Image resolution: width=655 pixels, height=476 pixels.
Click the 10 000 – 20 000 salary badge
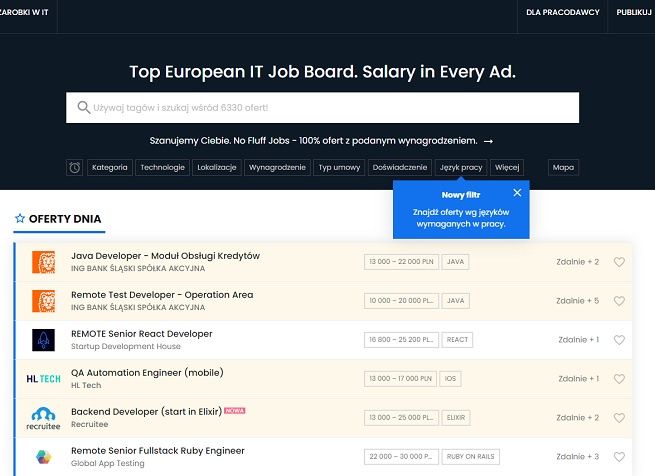pos(401,301)
